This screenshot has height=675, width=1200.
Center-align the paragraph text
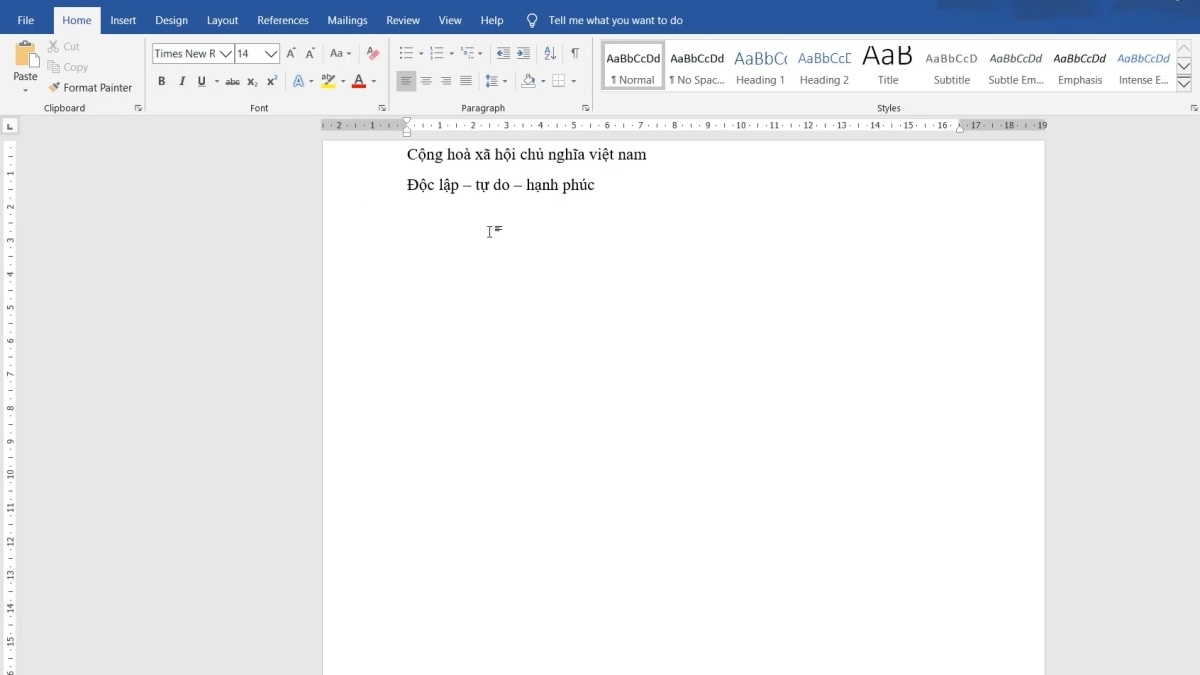click(x=426, y=82)
